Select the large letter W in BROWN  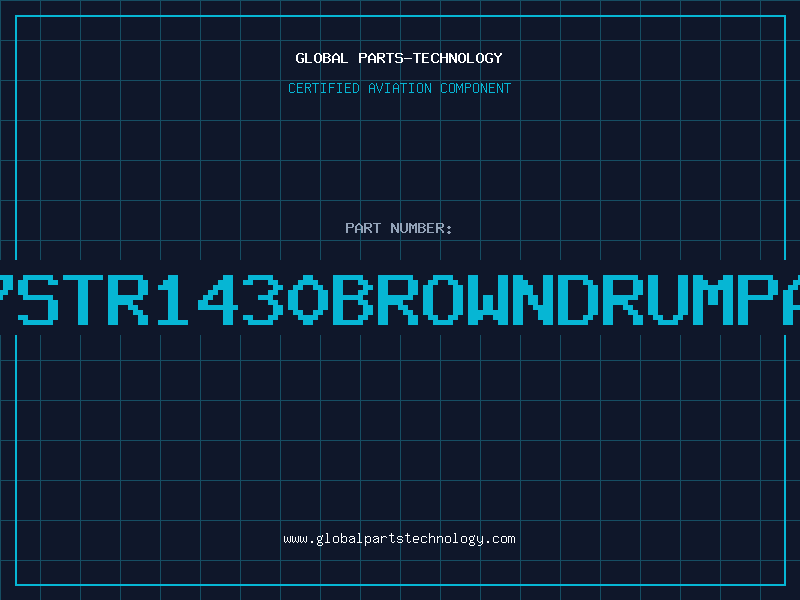pos(487,299)
